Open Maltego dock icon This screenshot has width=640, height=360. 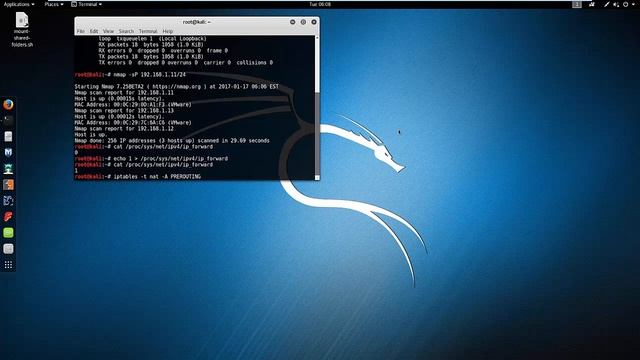coord(8,200)
